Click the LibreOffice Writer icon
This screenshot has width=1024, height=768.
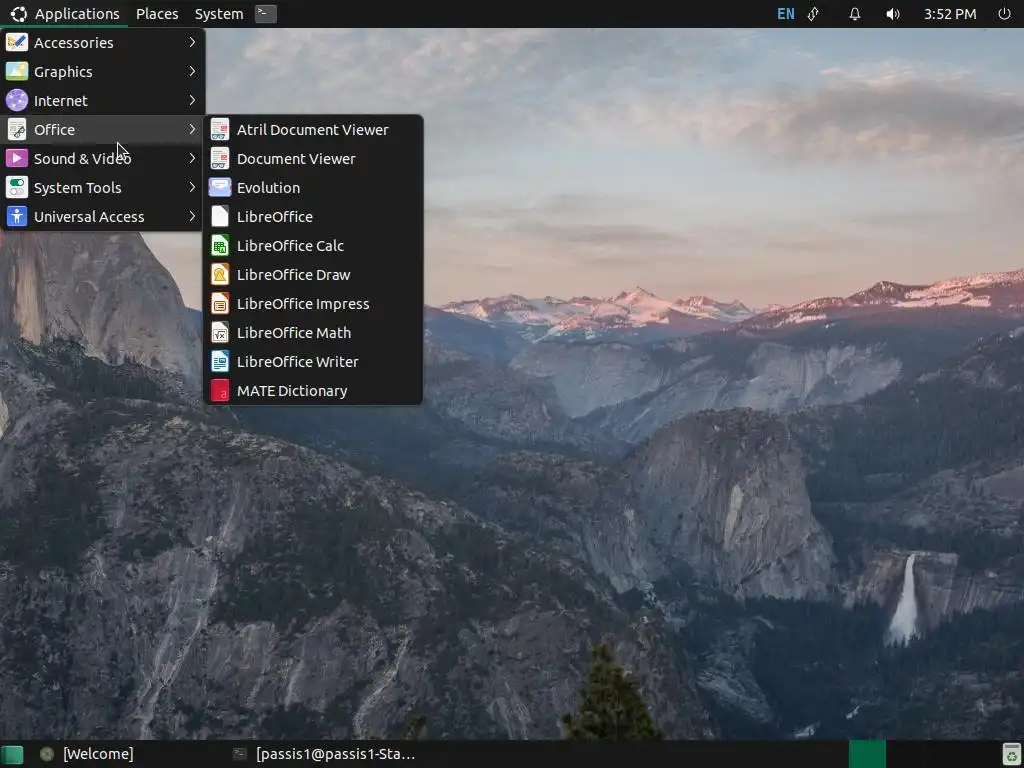point(220,361)
